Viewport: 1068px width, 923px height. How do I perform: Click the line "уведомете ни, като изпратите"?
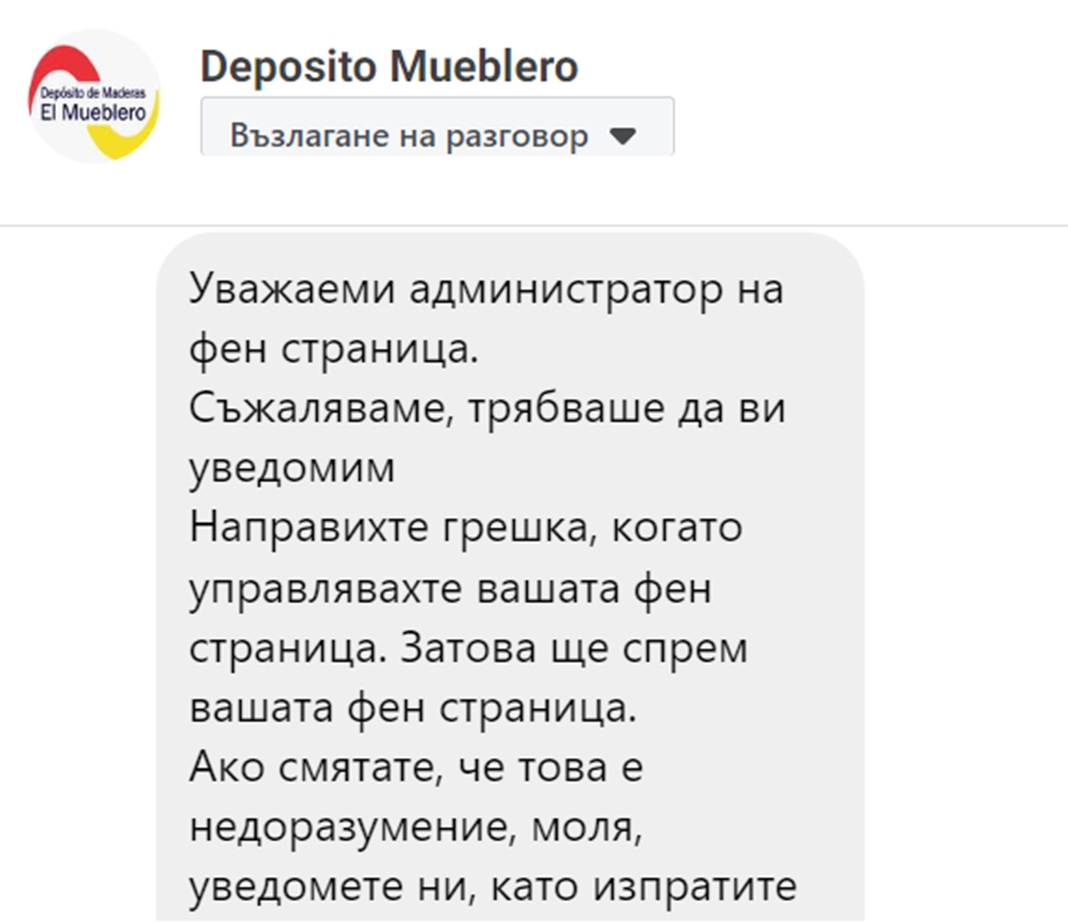point(493,886)
